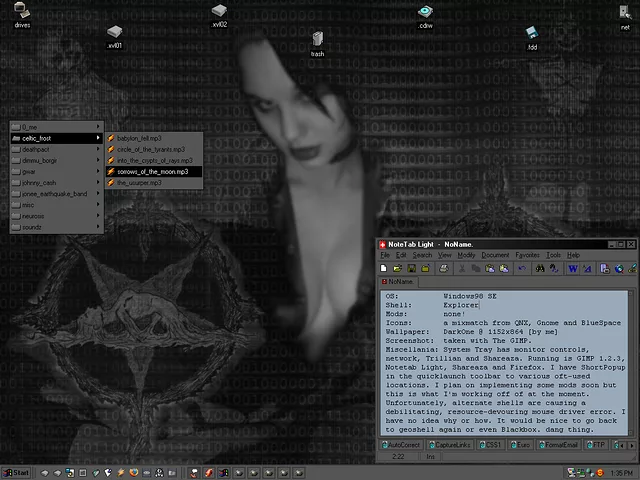This screenshot has width=640, height=480.
Task: Open the trash desktop icon
Action: [317, 42]
